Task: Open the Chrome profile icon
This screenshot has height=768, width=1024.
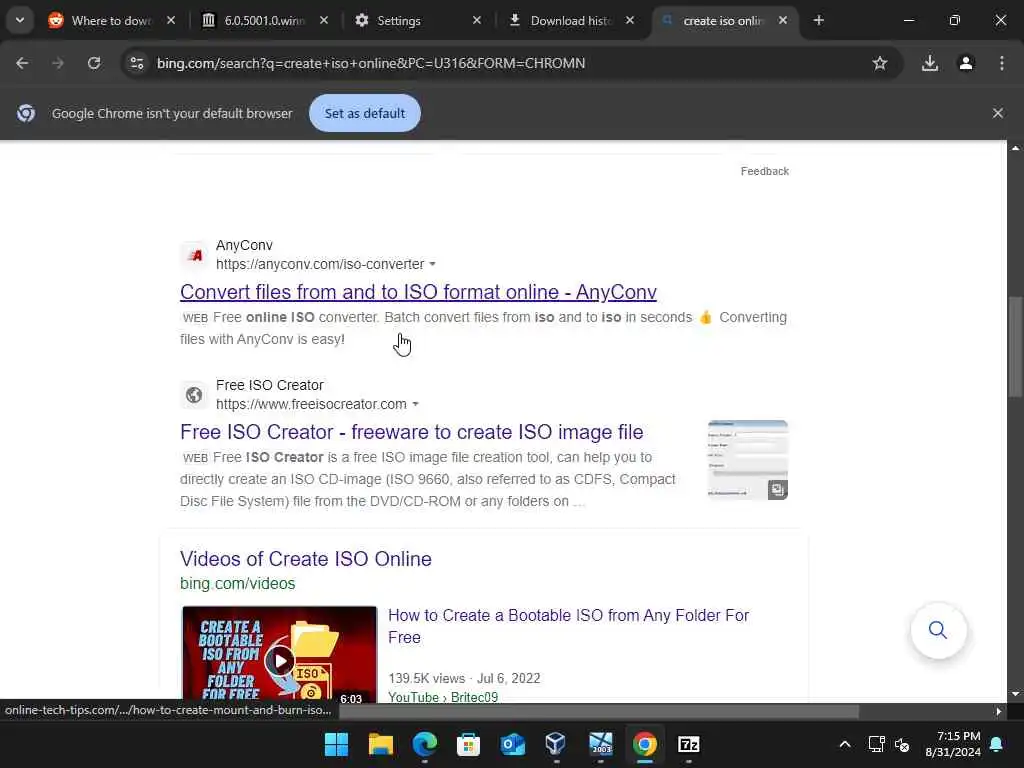Action: pyautogui.click(x=966, y=63)
